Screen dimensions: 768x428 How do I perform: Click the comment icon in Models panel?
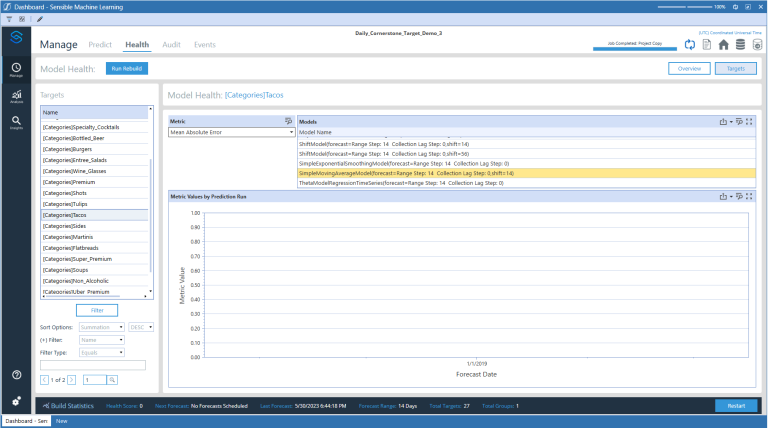[739, 121]
